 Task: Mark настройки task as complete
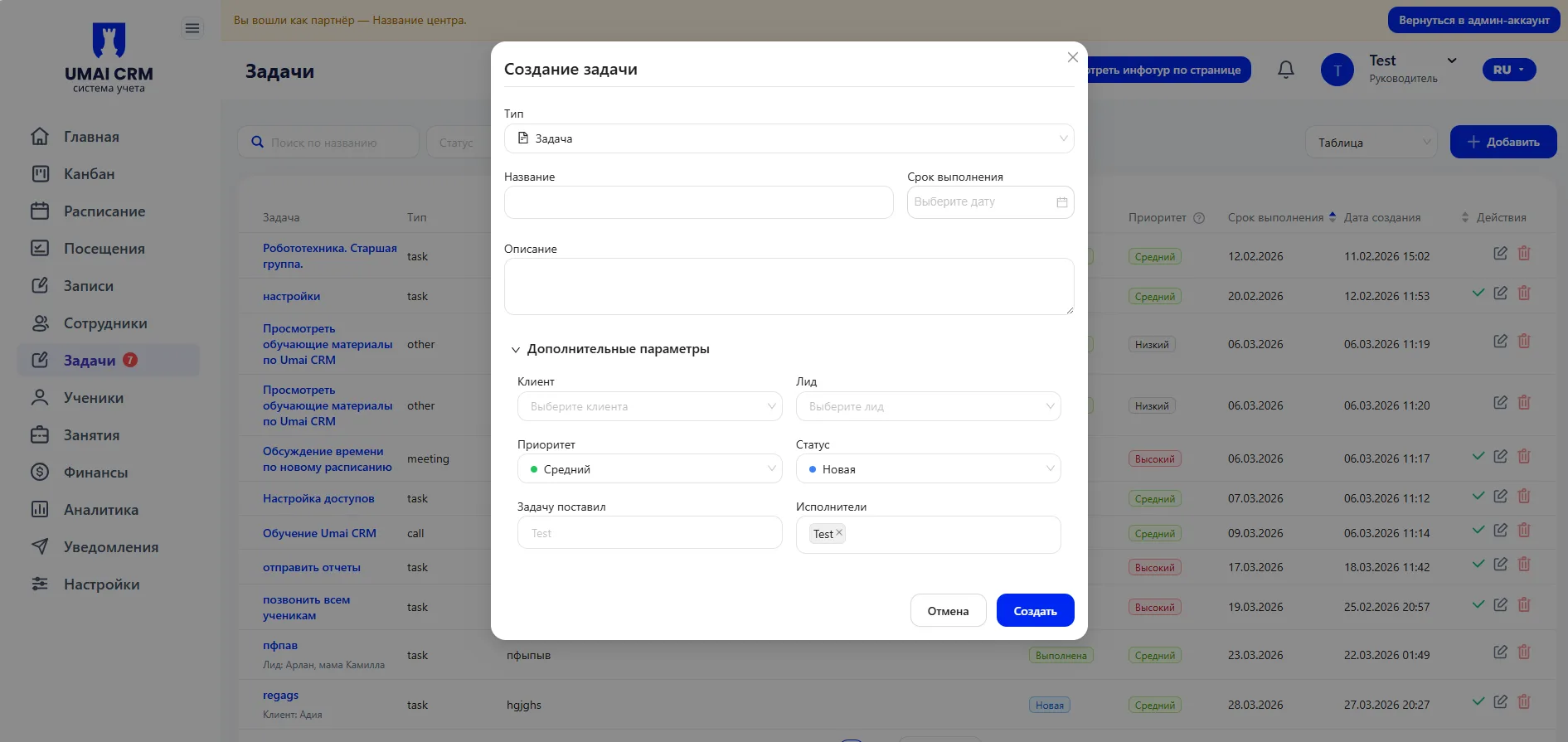pos(1478,293)
